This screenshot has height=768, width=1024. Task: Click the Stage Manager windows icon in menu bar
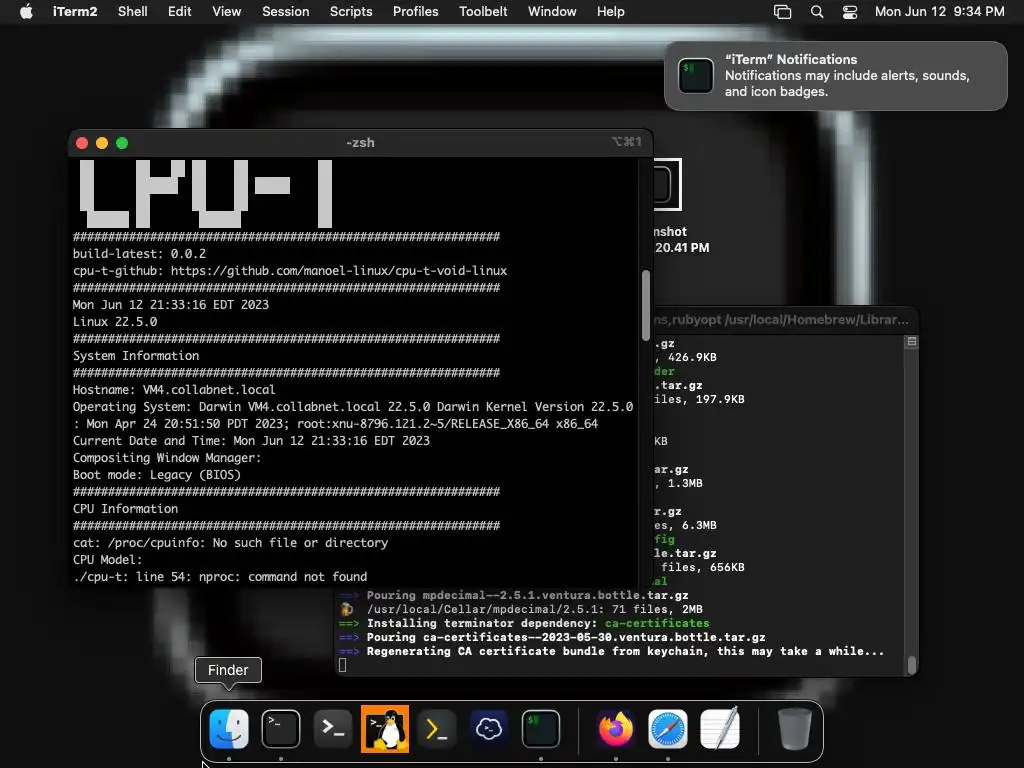(x=782, y=12)
